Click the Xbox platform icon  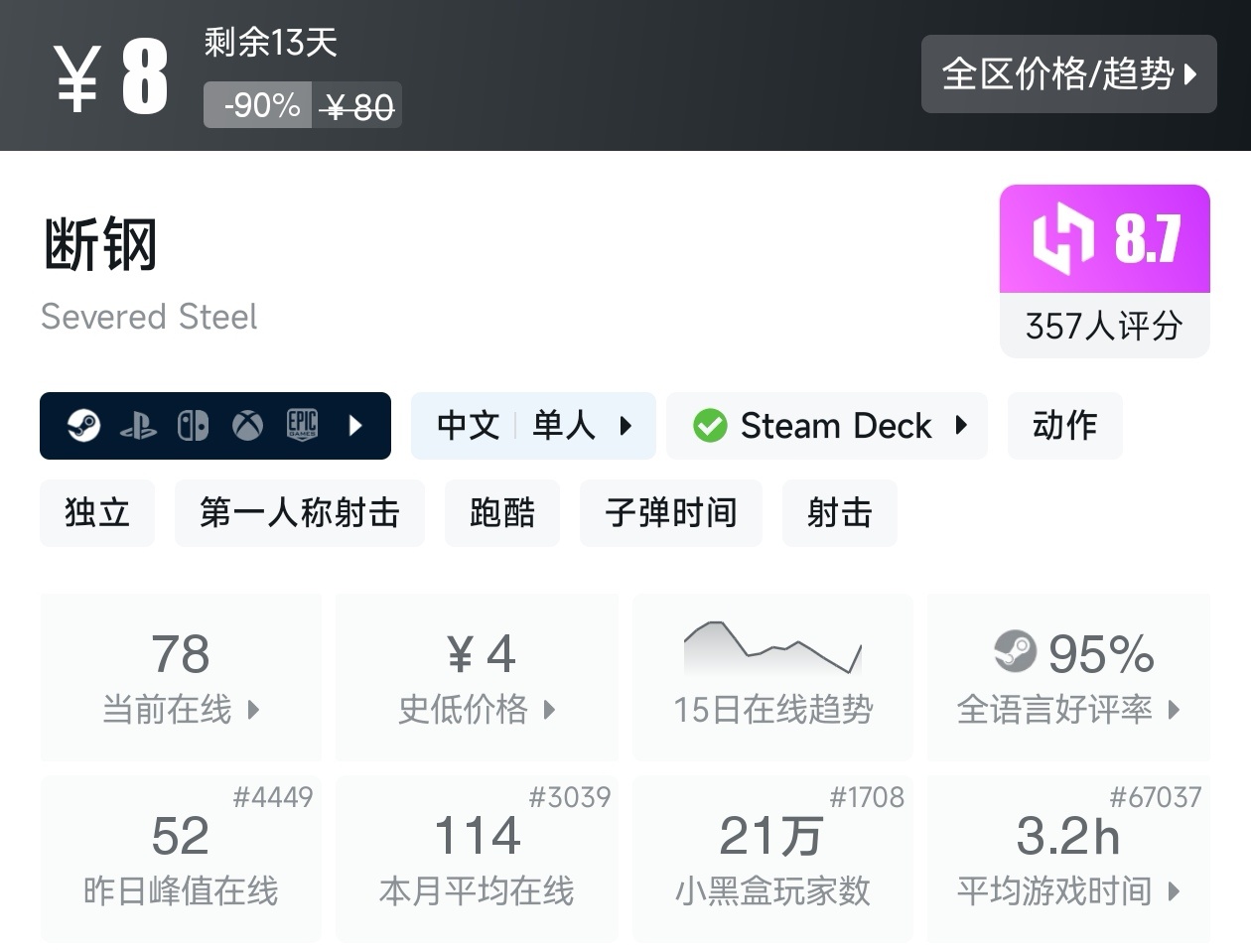247,426
